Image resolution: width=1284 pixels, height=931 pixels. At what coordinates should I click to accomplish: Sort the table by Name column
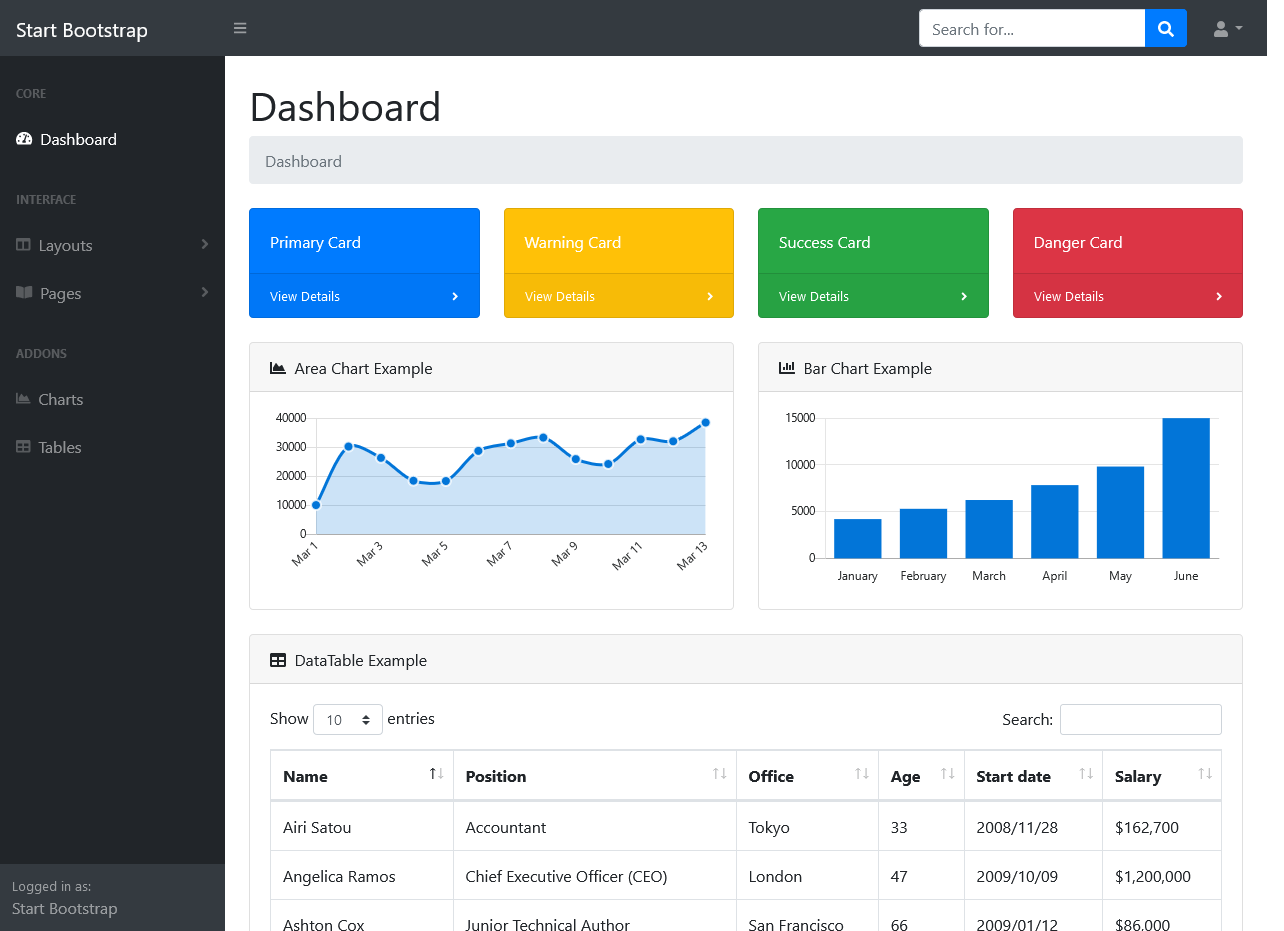(361, 775)
